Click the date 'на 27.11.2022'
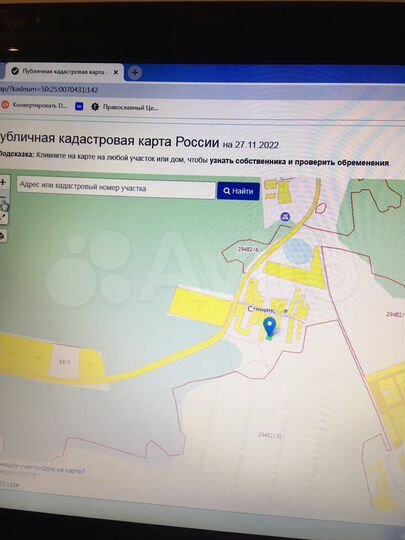Viewport: 405px width, 540px height. pyautogui.click(x=251, y=145)
